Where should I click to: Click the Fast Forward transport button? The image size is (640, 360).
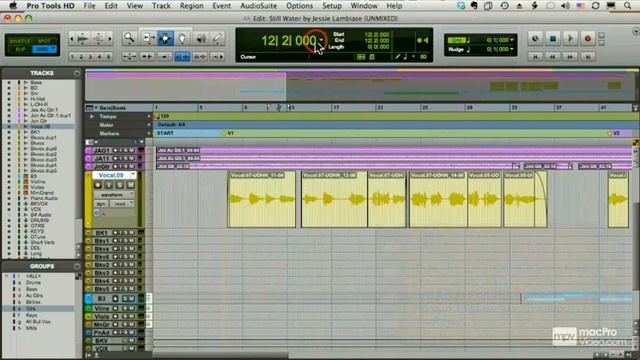pos(570,57)
